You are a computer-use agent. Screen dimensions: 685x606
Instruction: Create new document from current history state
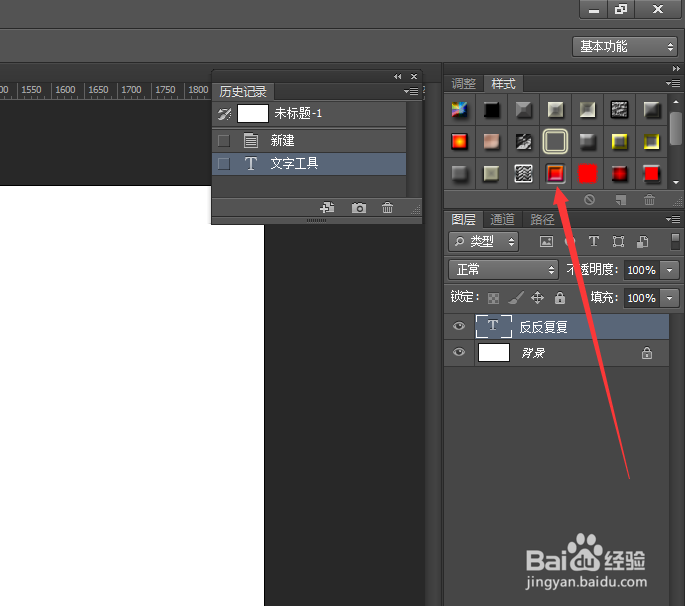click(x=327, y=208)
